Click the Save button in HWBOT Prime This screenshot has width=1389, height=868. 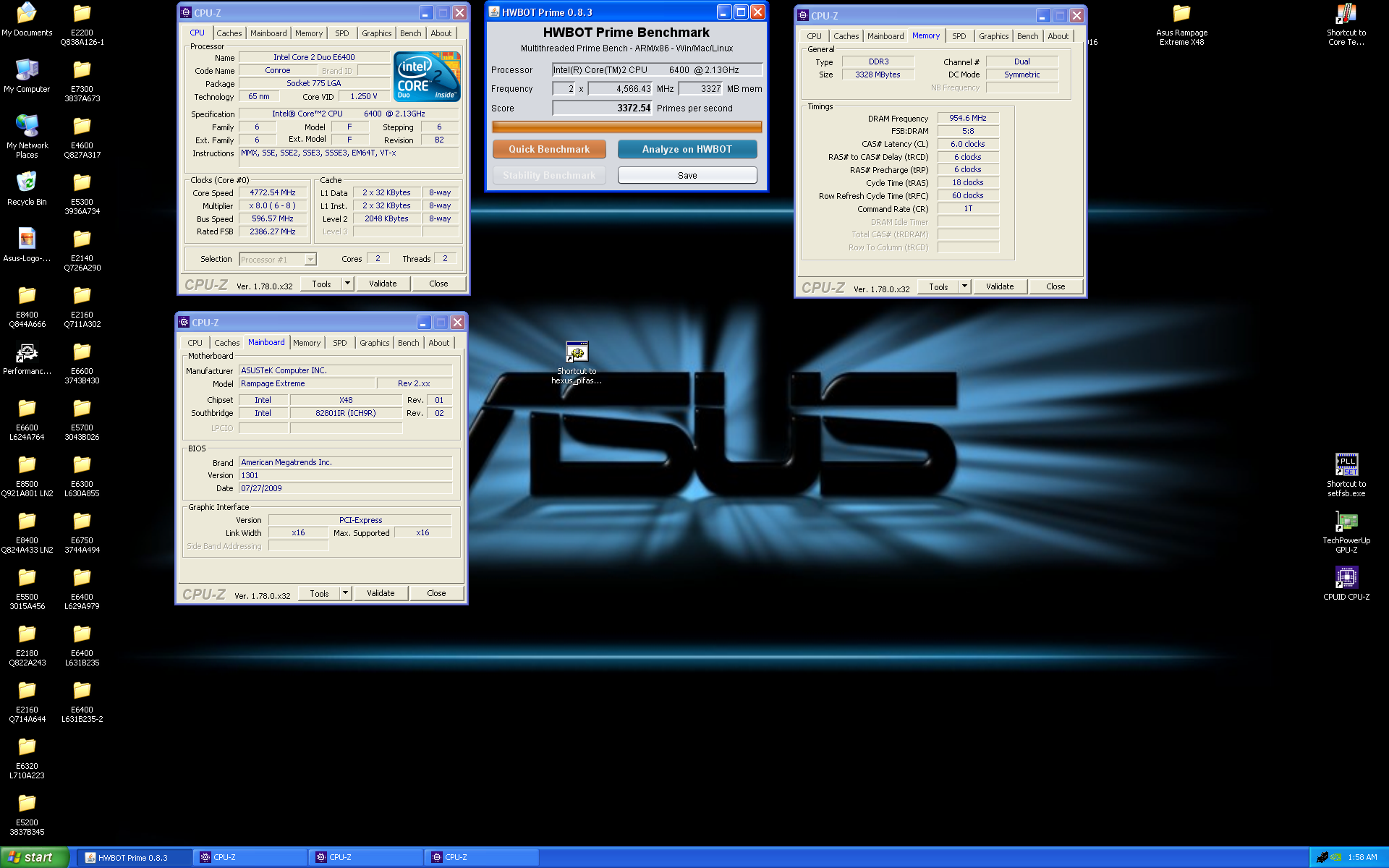(x=687, y=176)
